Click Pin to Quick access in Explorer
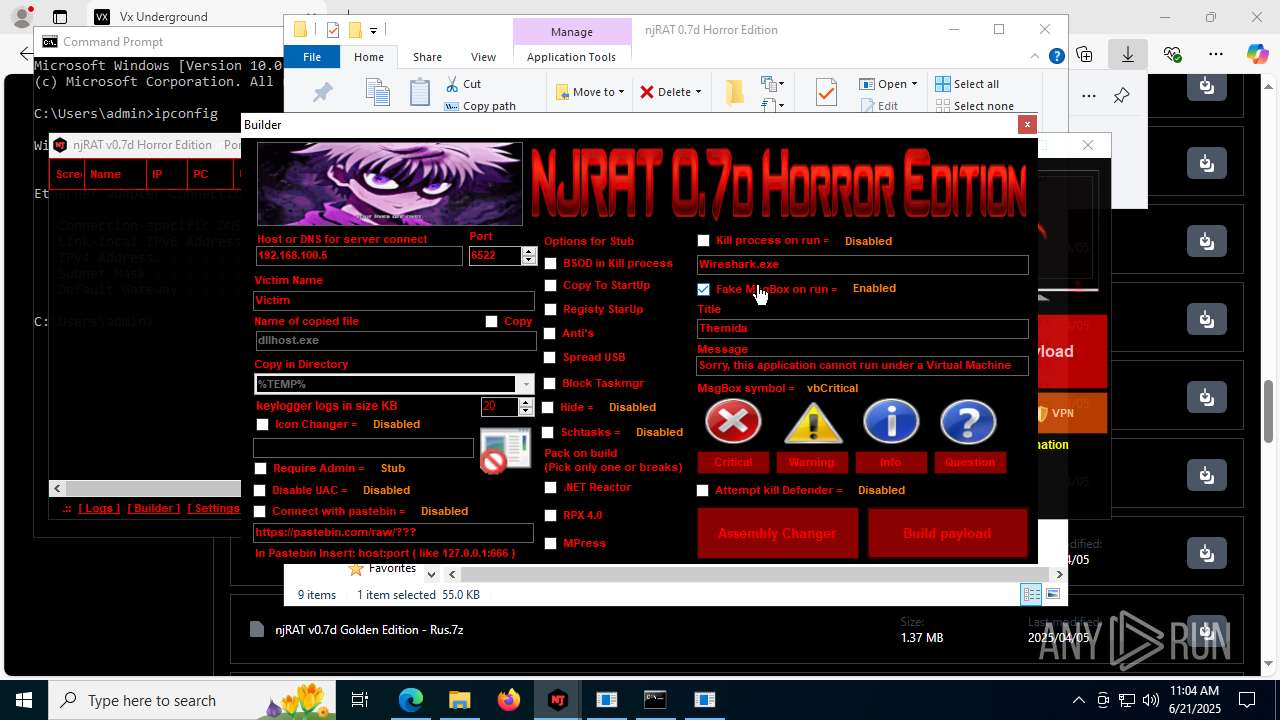 [322, 93]
